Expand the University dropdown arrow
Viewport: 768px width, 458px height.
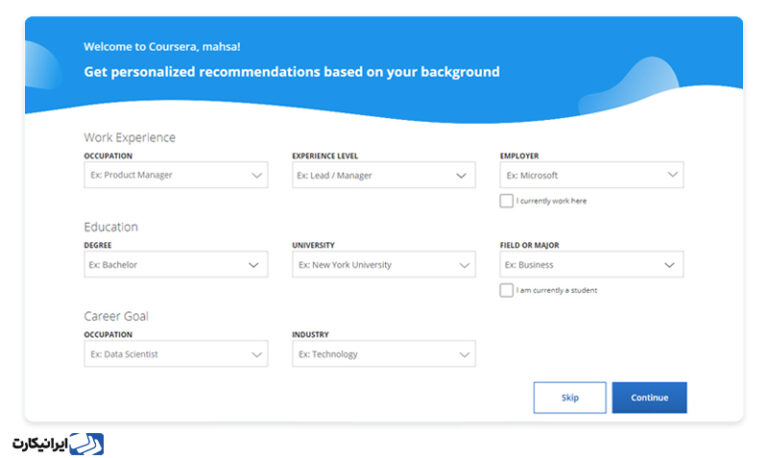coord(462,265)
